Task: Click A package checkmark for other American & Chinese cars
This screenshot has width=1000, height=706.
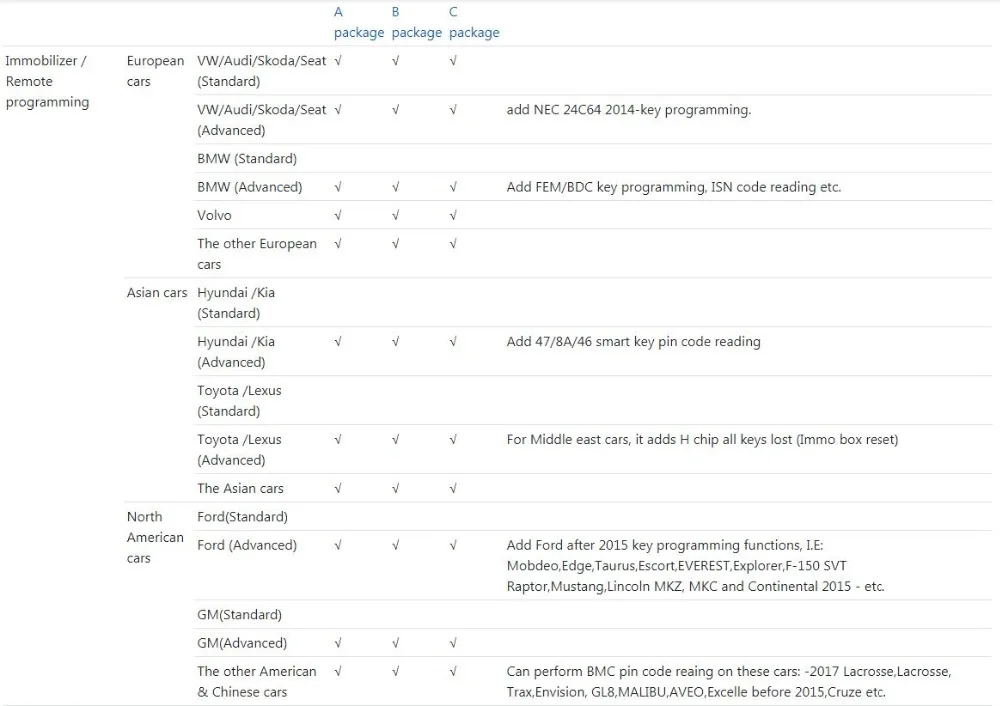Action: pyautogui.click(x=338, y=672)
